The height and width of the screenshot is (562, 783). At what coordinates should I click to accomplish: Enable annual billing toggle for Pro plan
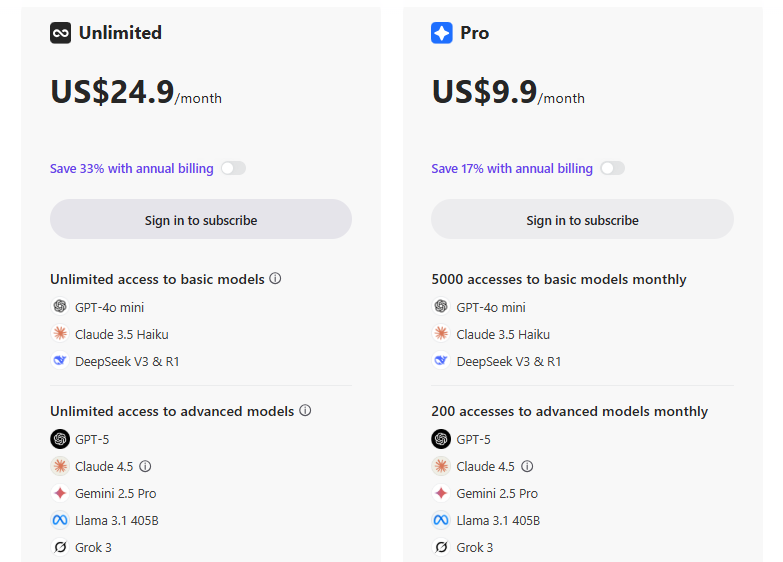tap(613, 168)
